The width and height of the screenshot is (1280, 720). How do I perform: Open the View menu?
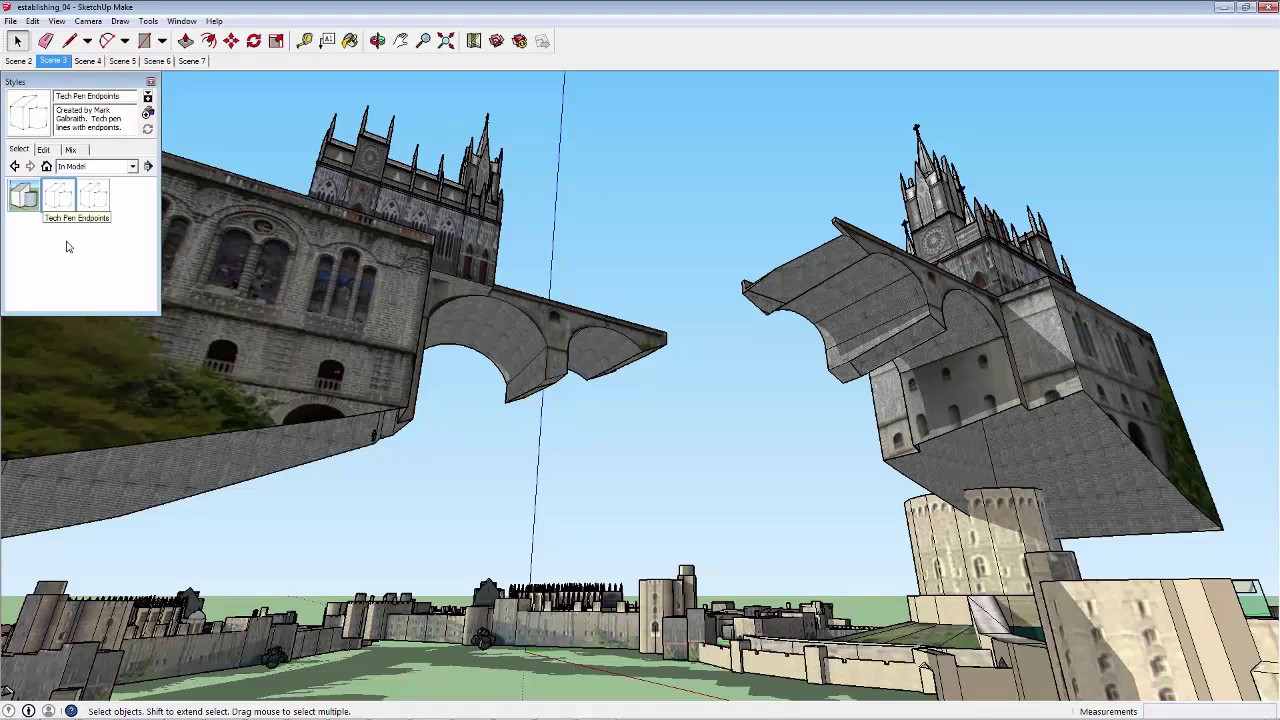point(57,21)
